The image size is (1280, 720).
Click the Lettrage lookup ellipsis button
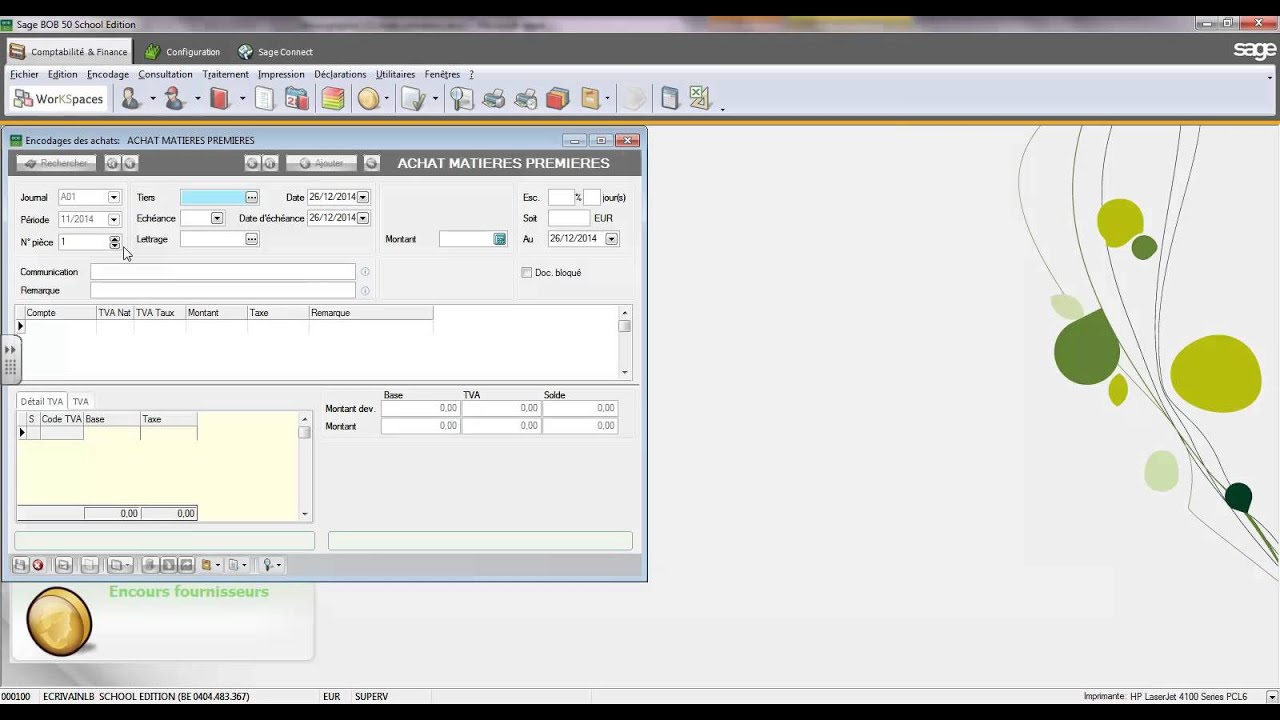pos(252,239)
